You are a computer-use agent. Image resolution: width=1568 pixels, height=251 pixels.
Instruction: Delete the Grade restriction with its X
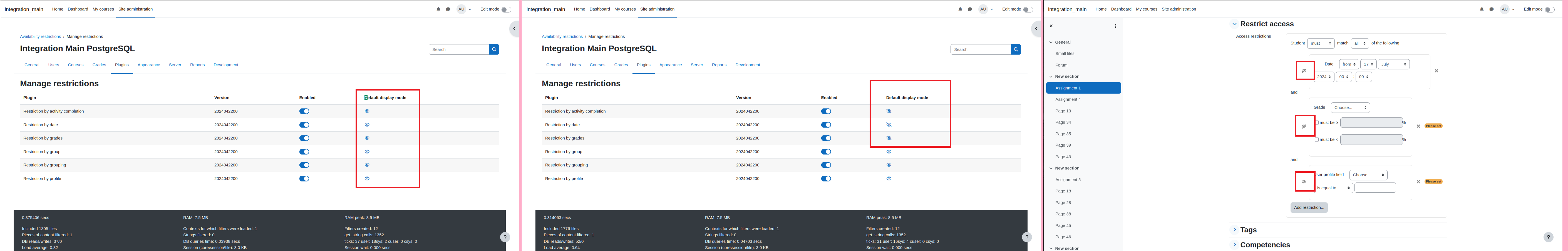(x=1418, y=126)
